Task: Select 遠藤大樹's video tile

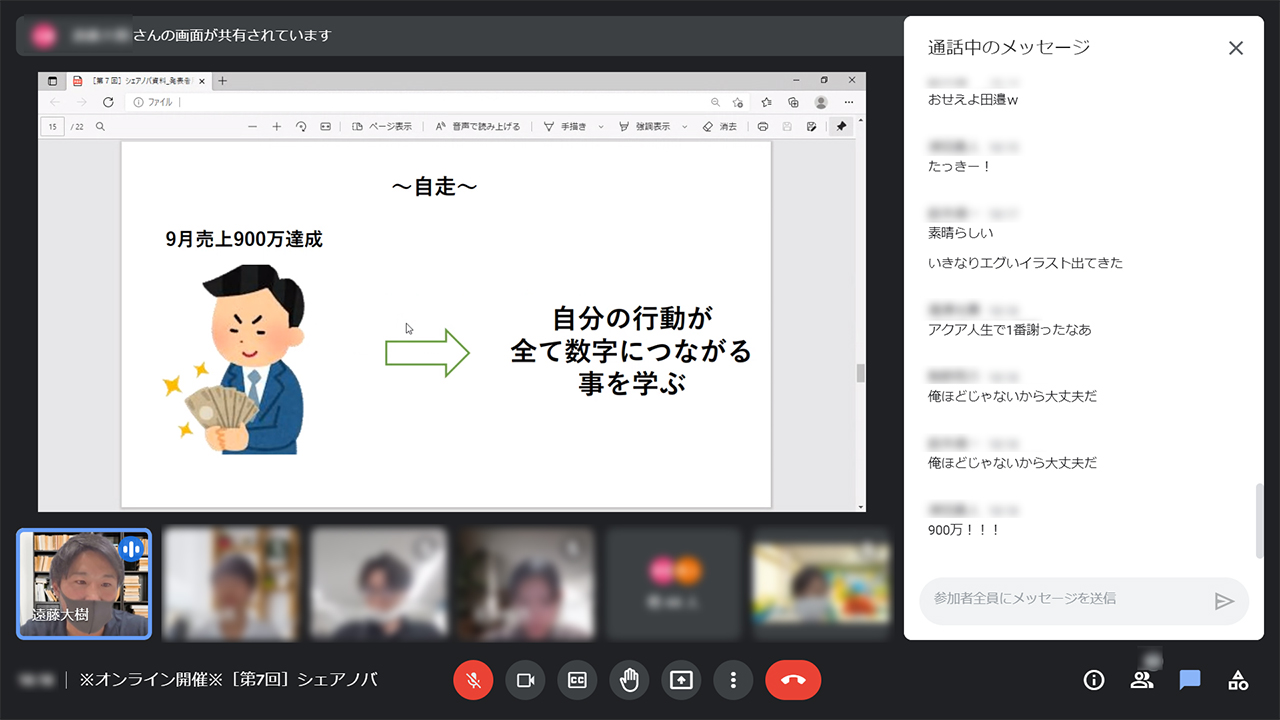Action: [84, 584]
